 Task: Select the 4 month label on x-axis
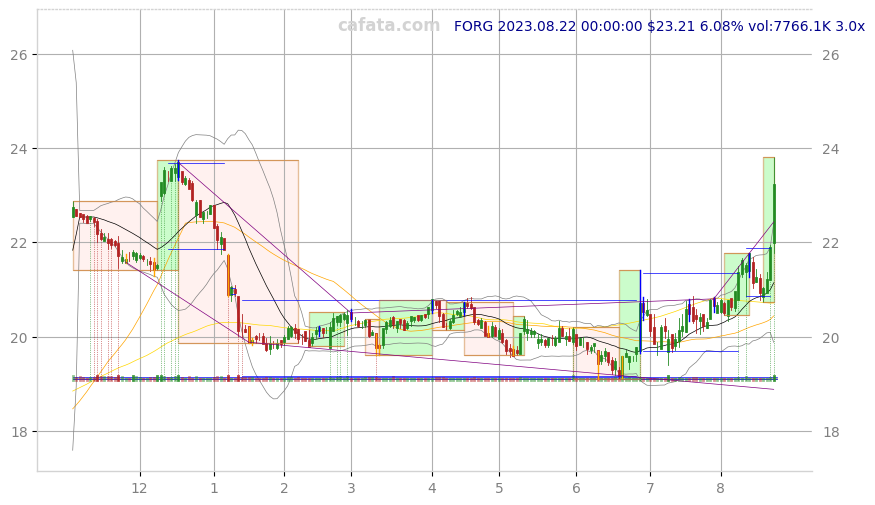(x=432, y=488)
